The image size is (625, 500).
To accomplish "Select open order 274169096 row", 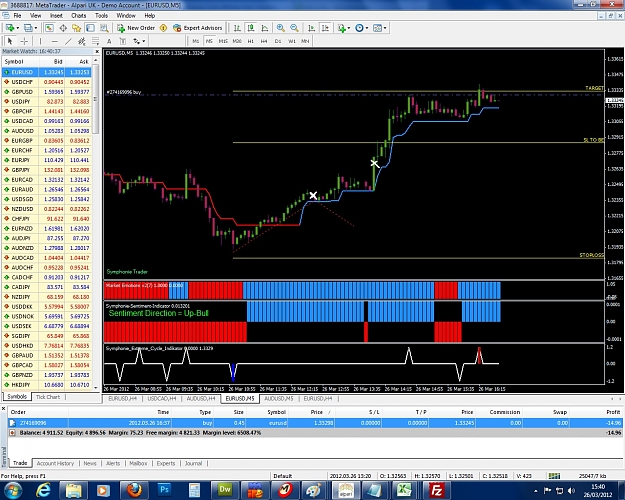I will 315,423.
